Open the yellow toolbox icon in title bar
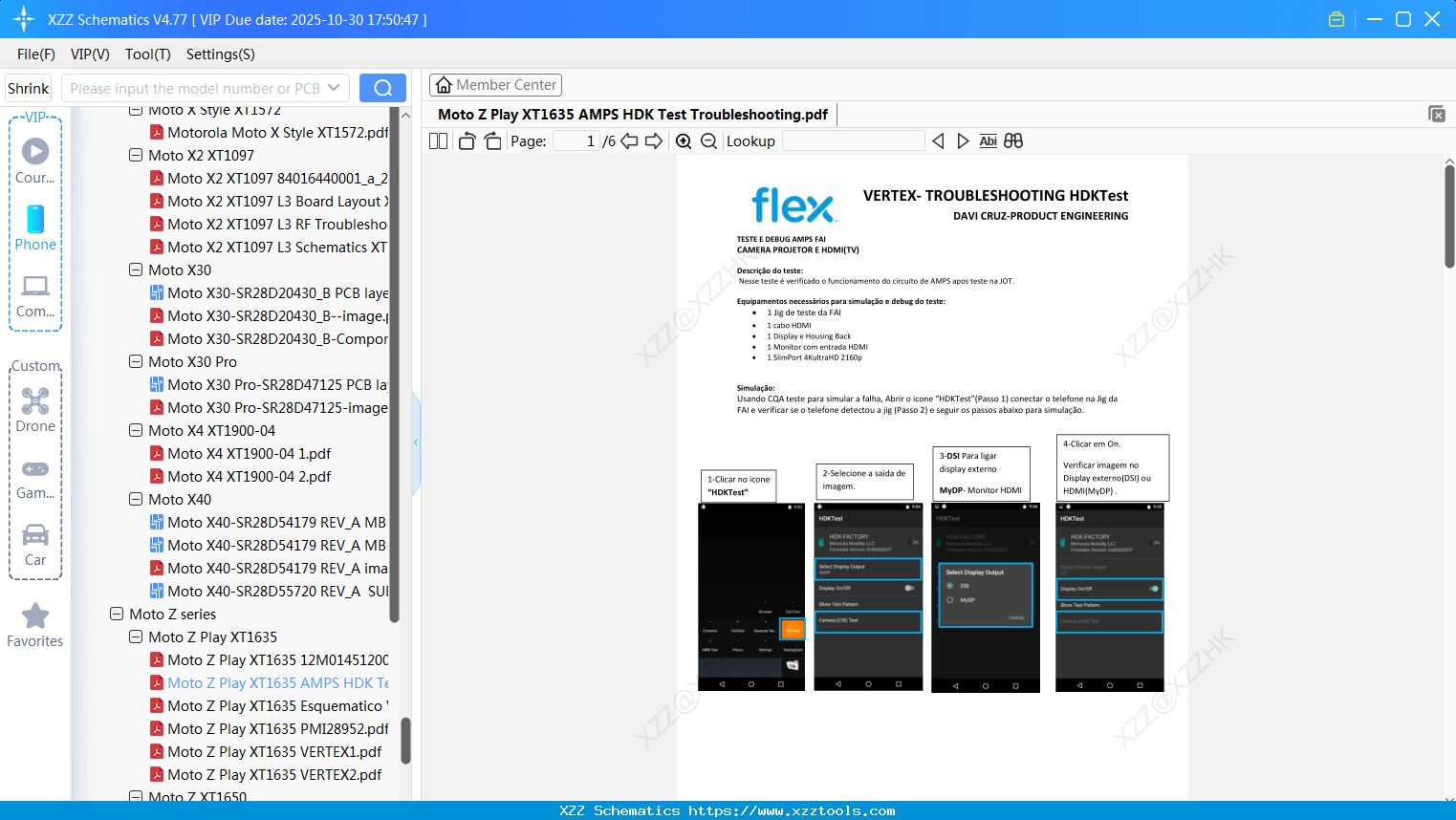Viewport: 1456px width, 820px height. click(1336, 19)
